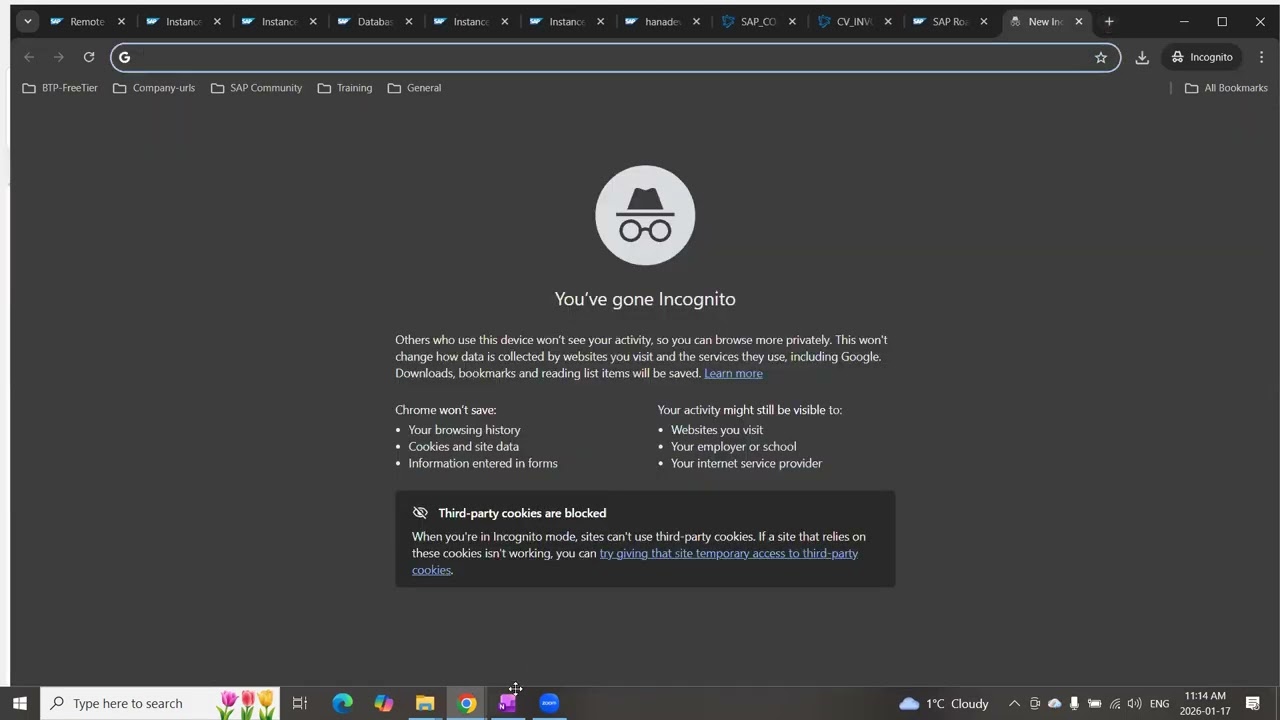Launch Microsoft Edge from taskbar
This screenshot has height=720, width=1280.
(342, 703)
